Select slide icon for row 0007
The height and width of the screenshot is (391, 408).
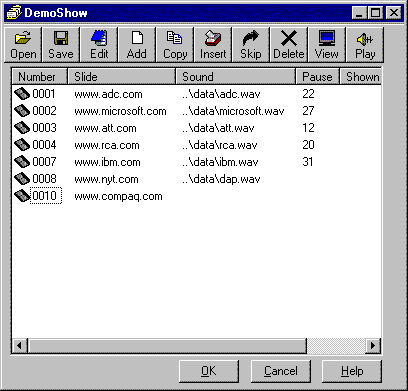click(22, 162)
